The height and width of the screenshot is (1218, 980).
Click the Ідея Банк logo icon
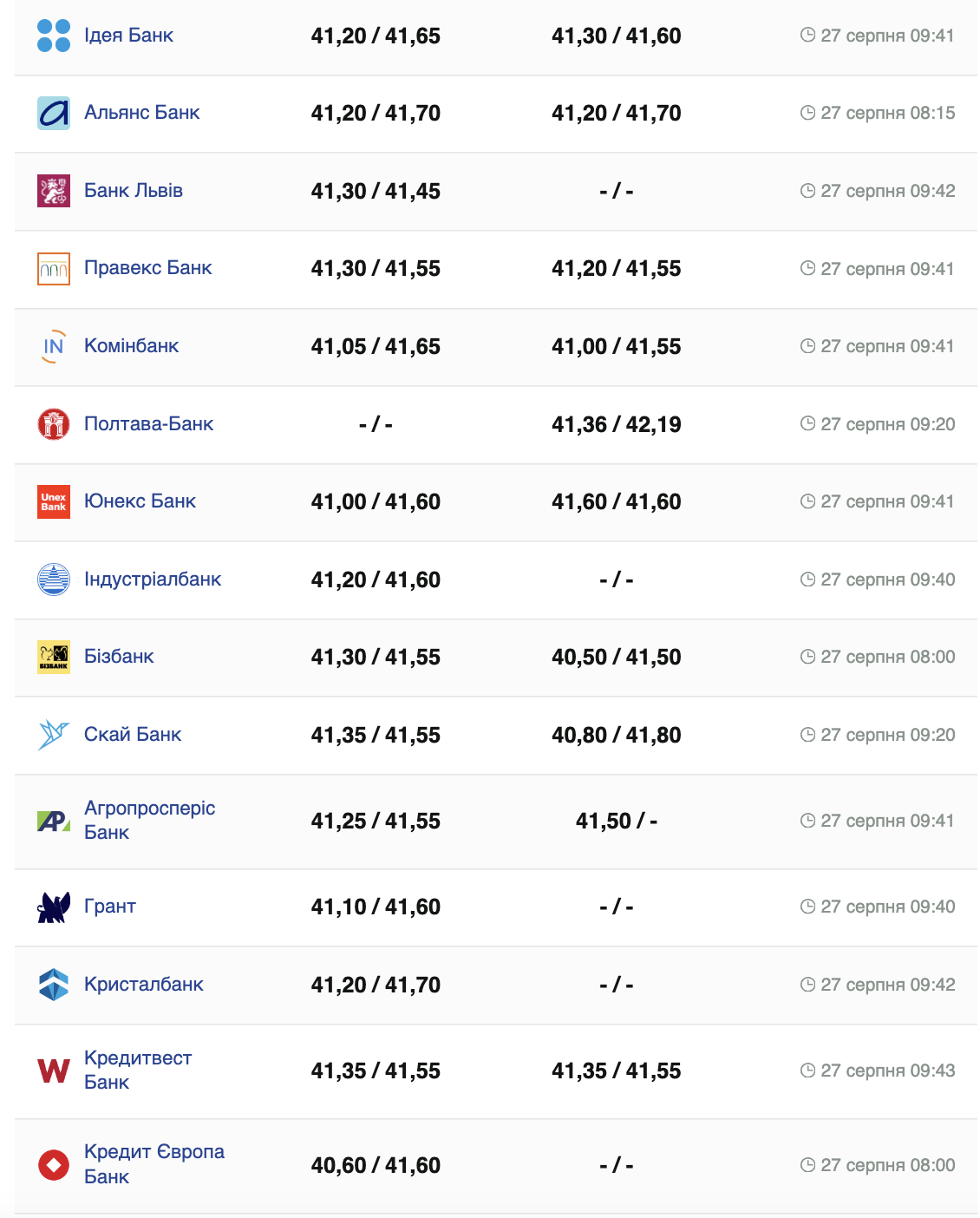(x=54, y=36)
